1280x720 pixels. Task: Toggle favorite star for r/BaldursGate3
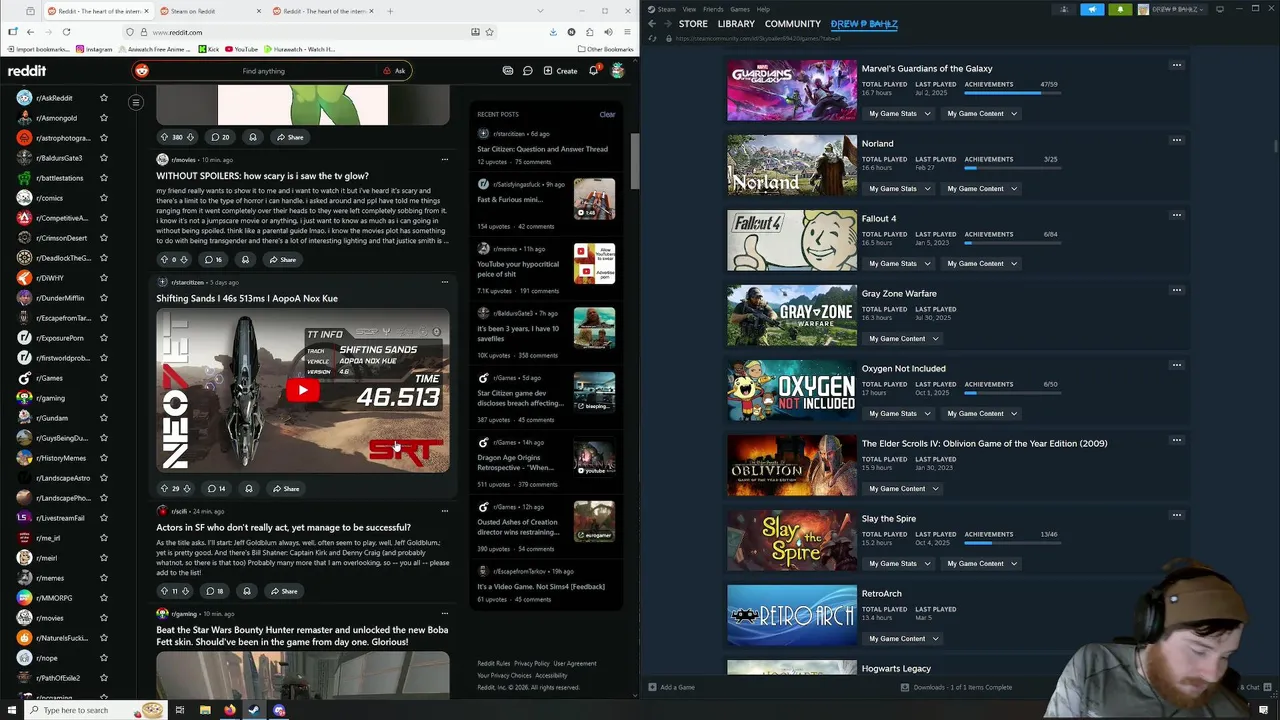click(x=103, y=158)
